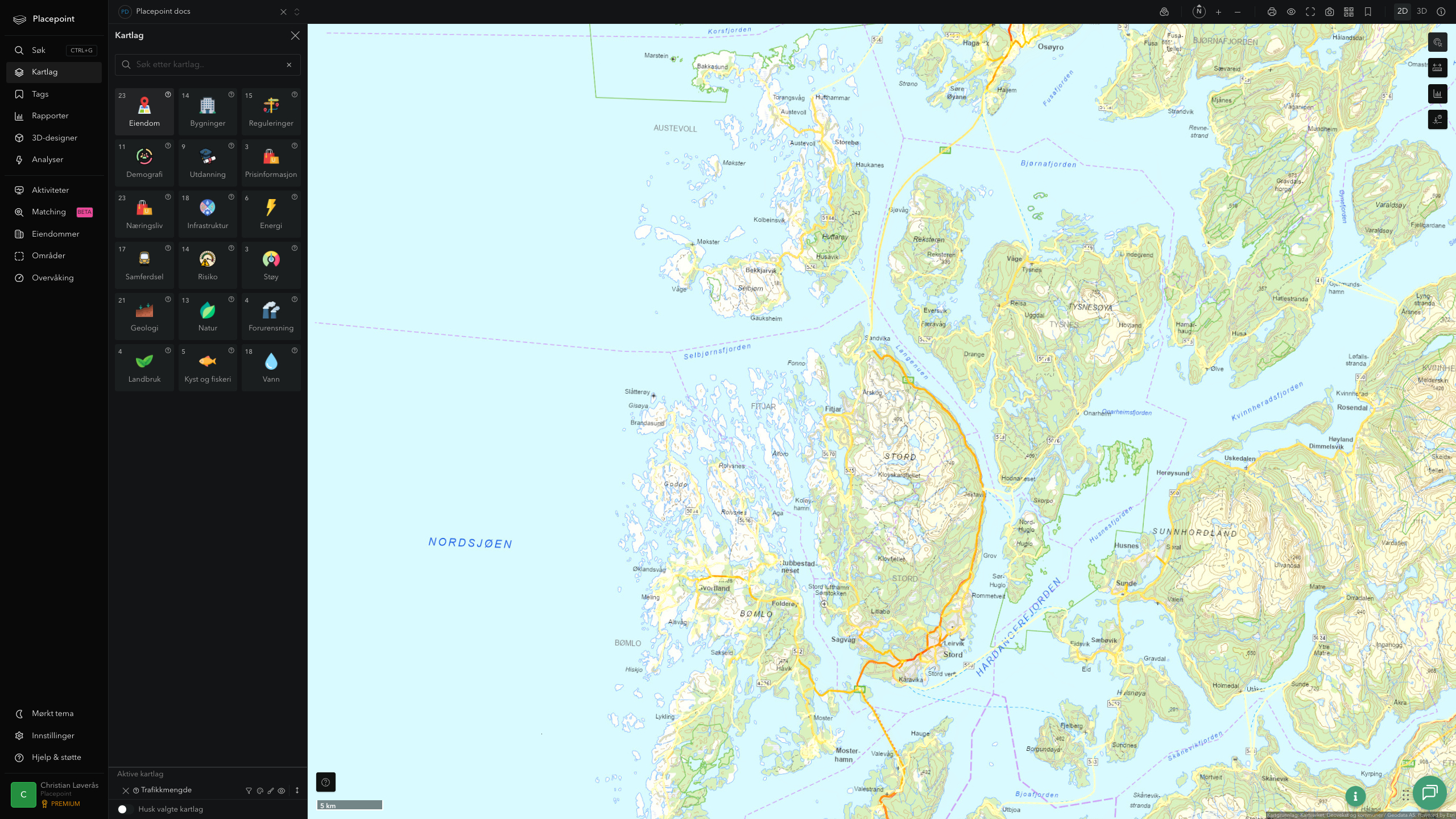
Task: Open Innstillinger settings
Action: click(54, 735)
